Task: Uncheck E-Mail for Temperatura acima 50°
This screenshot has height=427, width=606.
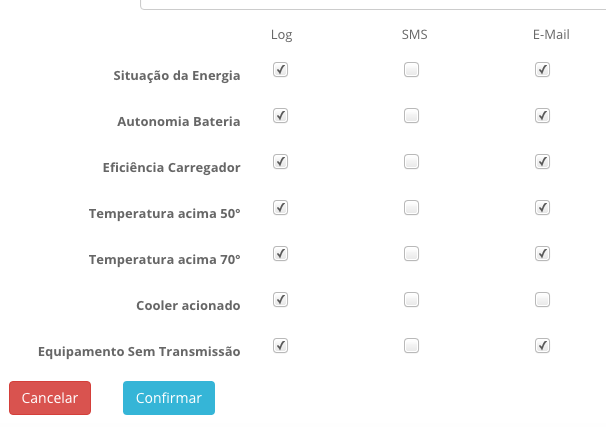Action: tap(542, 207)
